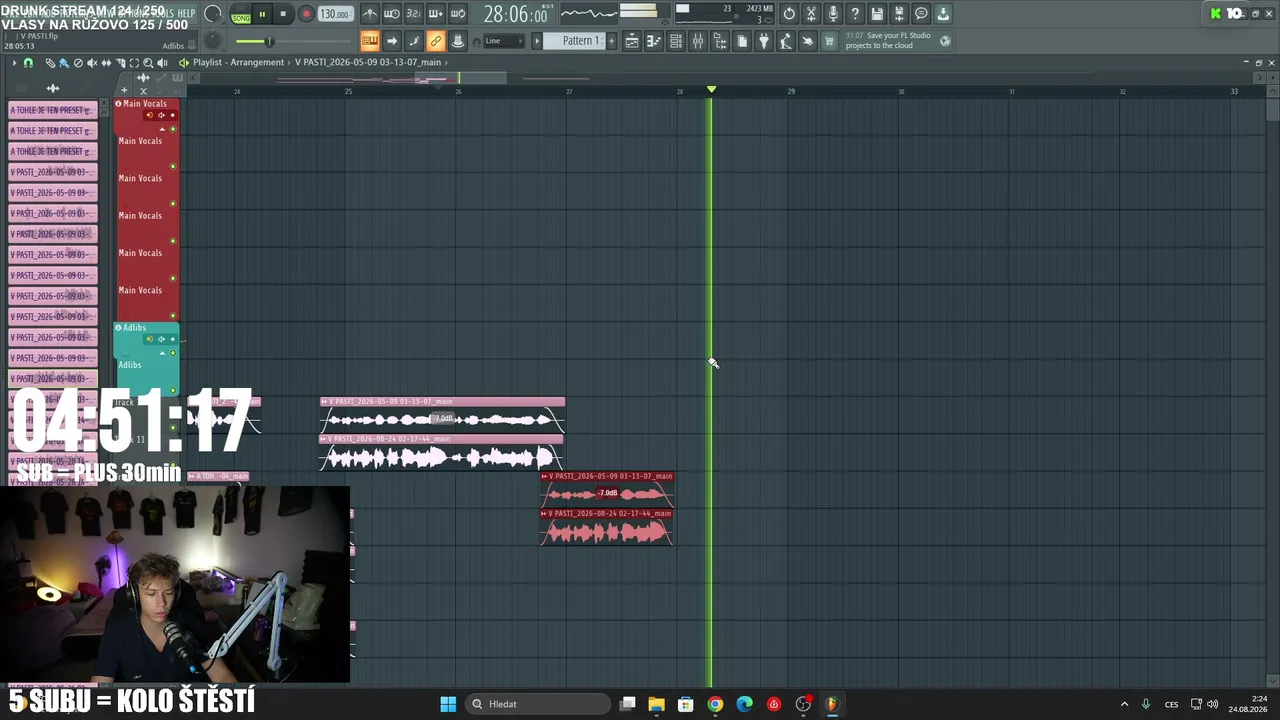
Task: Open the one-click audio recording microphone icon
Action: [833, 14]
